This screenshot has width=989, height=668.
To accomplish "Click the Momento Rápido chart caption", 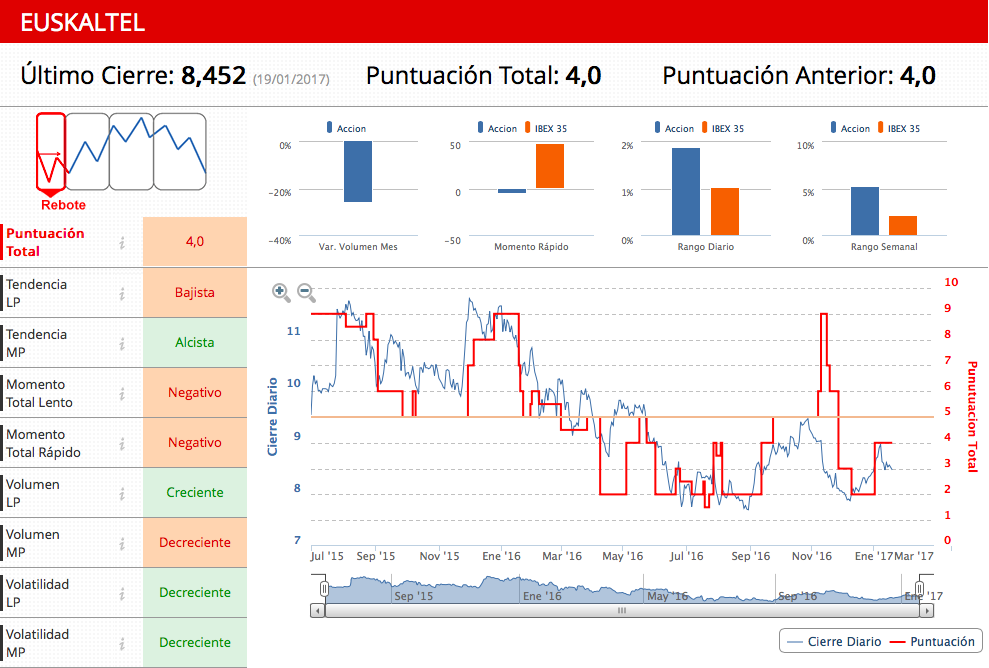I will (531, 247).
